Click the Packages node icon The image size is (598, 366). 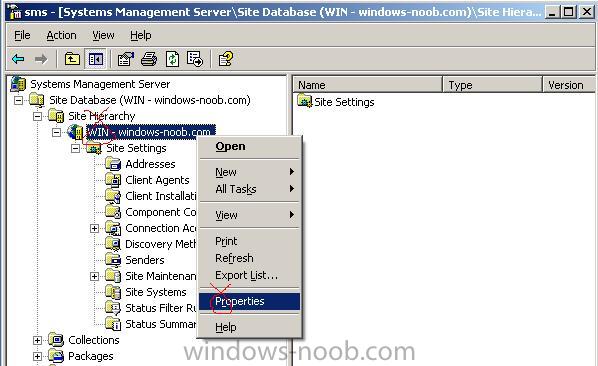pyautogui.click(x=56, y=356)
